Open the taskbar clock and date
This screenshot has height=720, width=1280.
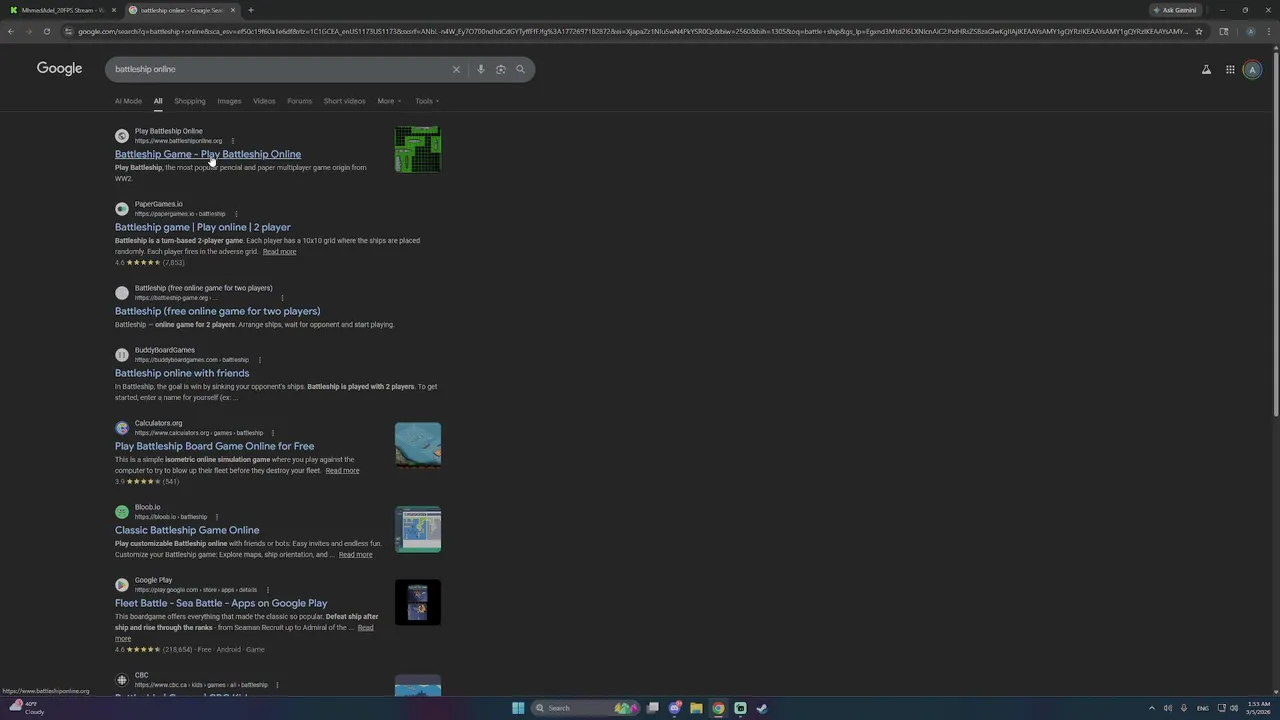click(x=1258, y=708)
